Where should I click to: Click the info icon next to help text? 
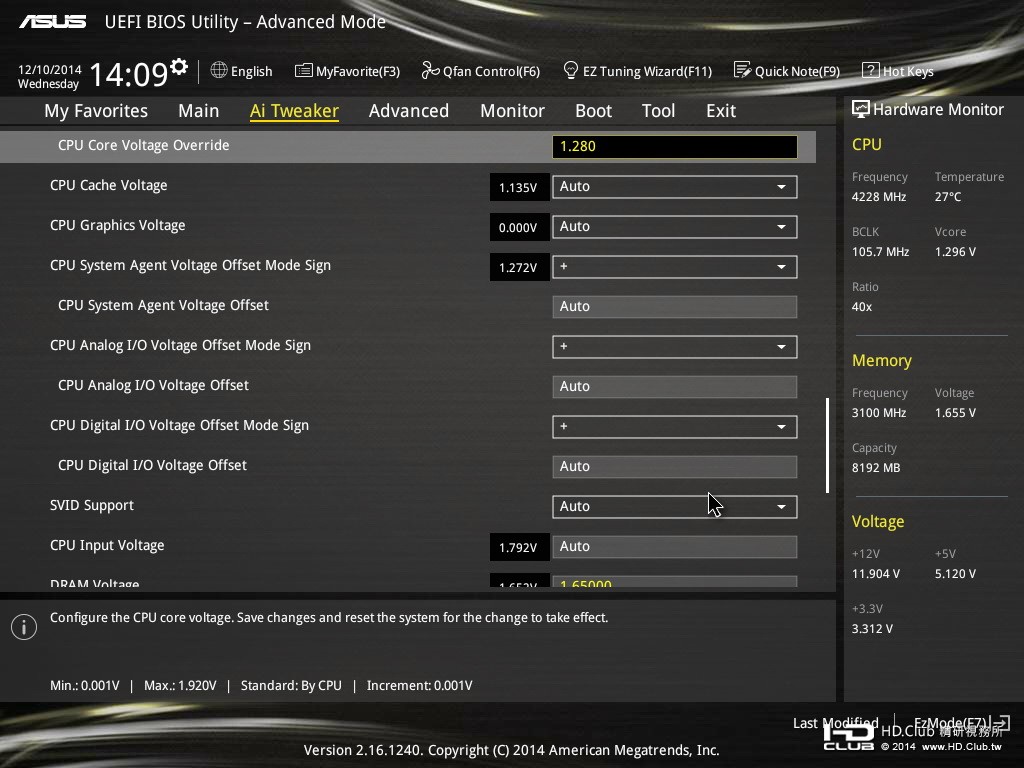tap(24, 627)
